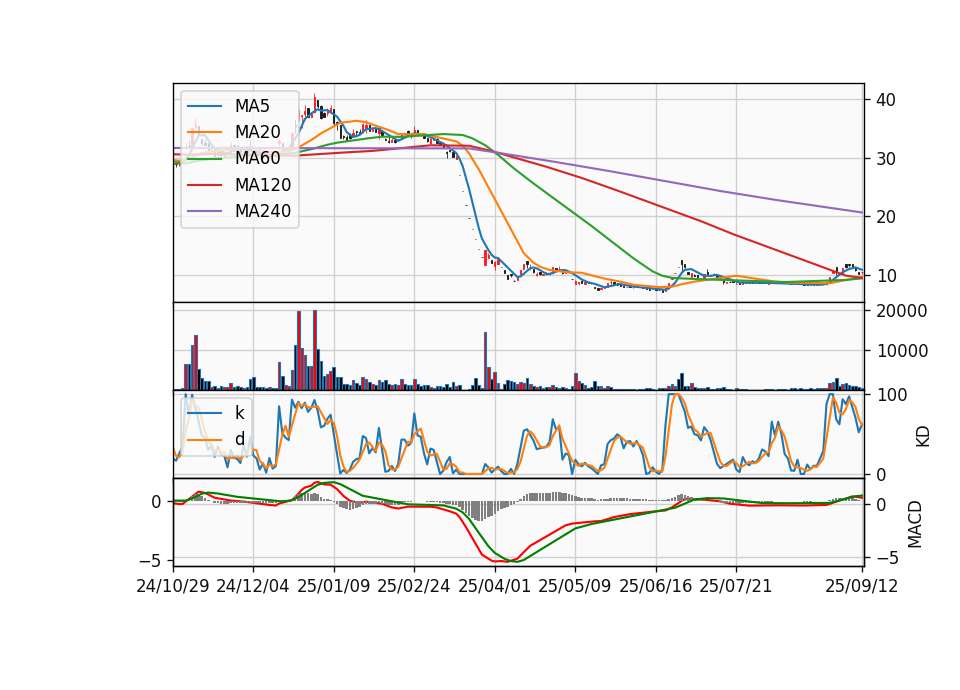This screenshot has height=690, width=960.
Task: Click the 25/02/24 date axis label
Action: pyautogui.click(x=414, y=586)
